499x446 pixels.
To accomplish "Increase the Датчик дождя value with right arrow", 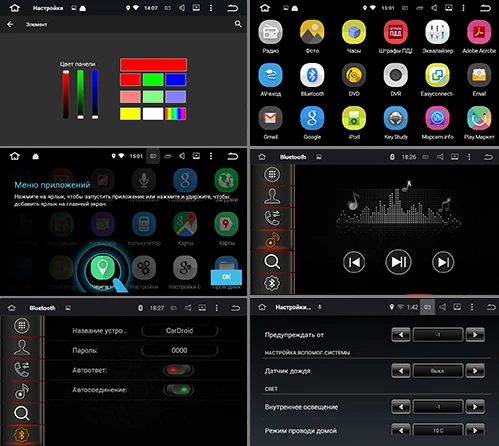I will 475,371.
